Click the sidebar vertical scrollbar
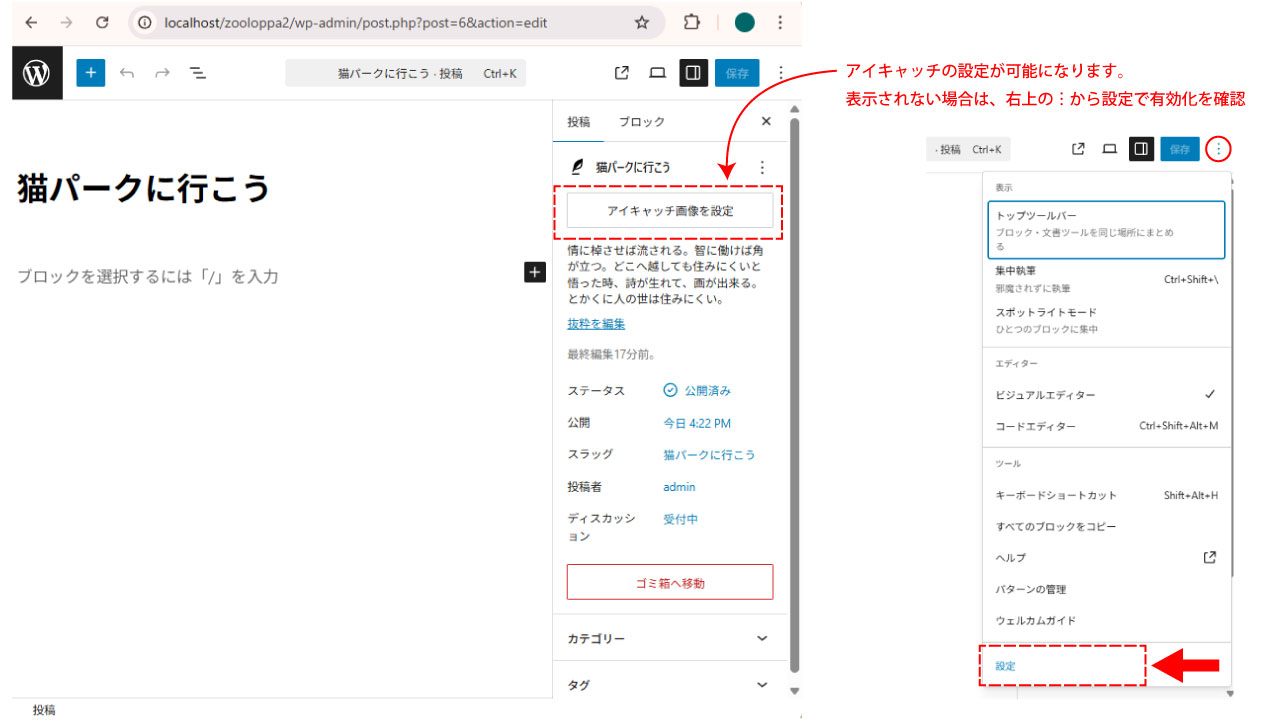The width and height of the screenshot is (1280, 720). coord(795,395)
